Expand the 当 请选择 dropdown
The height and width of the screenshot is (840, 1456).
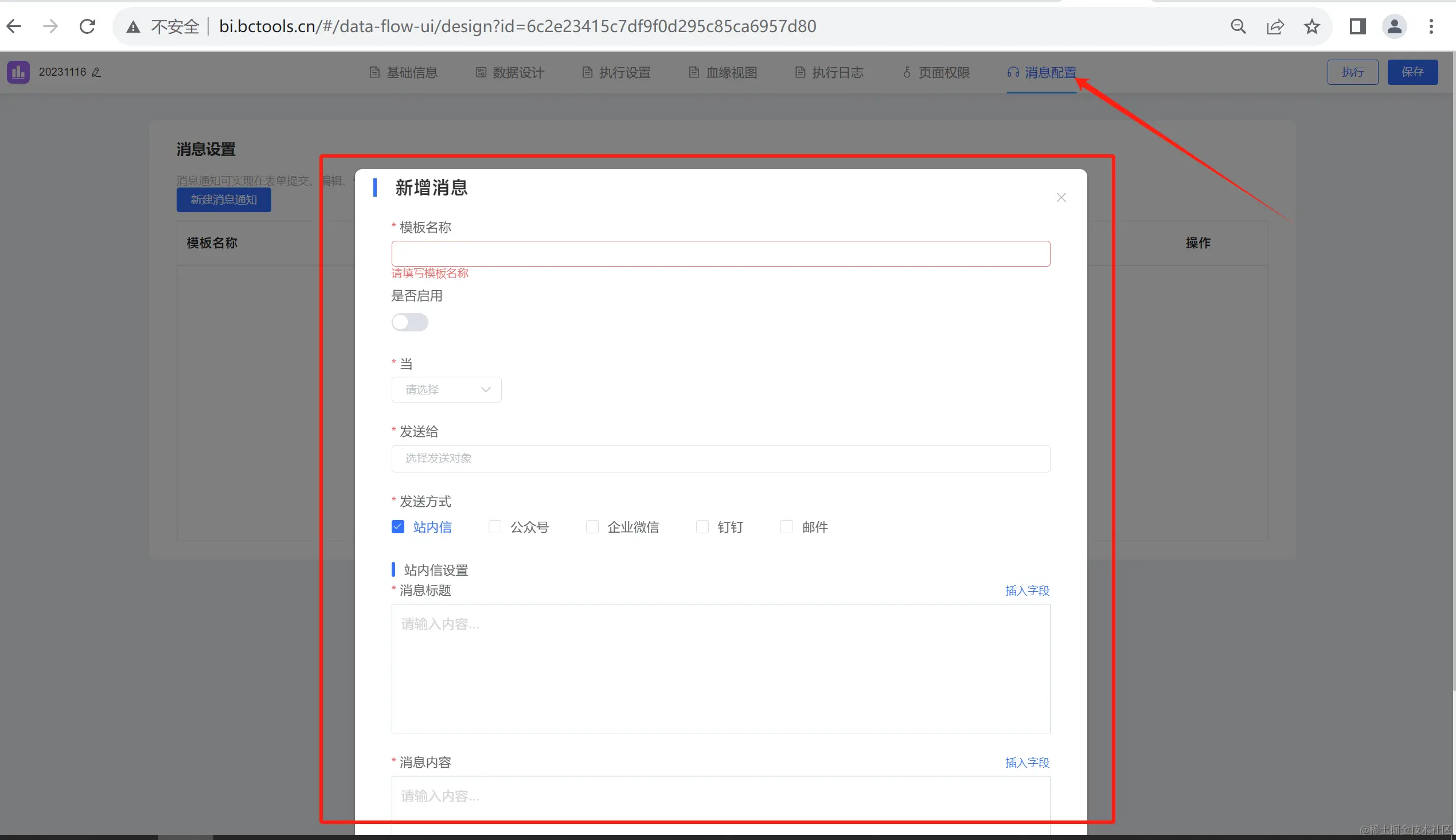point(447,390)
